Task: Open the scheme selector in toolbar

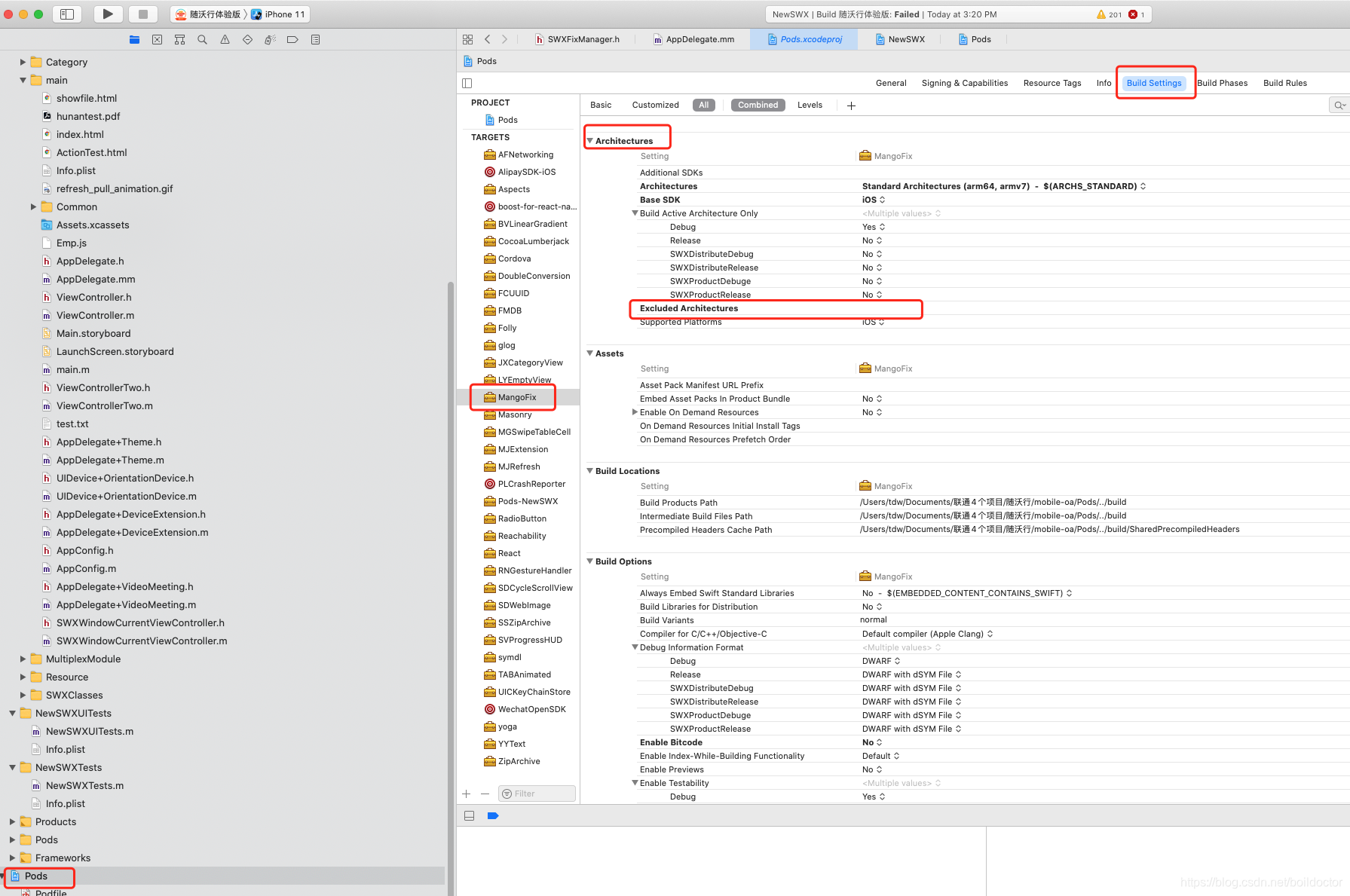Action: (x=207, y=14)
